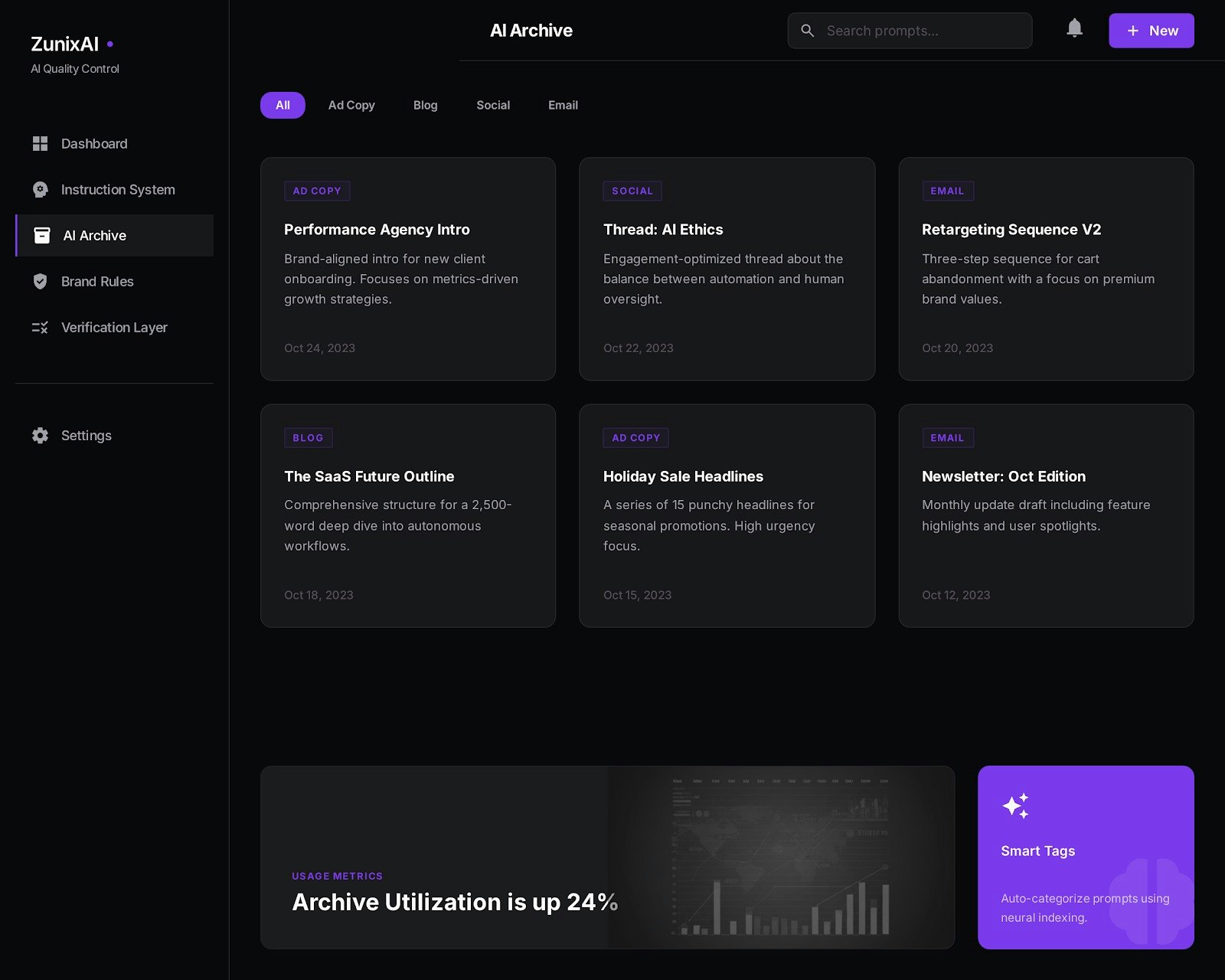Screen dimensions: 1225x980
Task: Click the search magnifier icon
Action: pos(808,31)
